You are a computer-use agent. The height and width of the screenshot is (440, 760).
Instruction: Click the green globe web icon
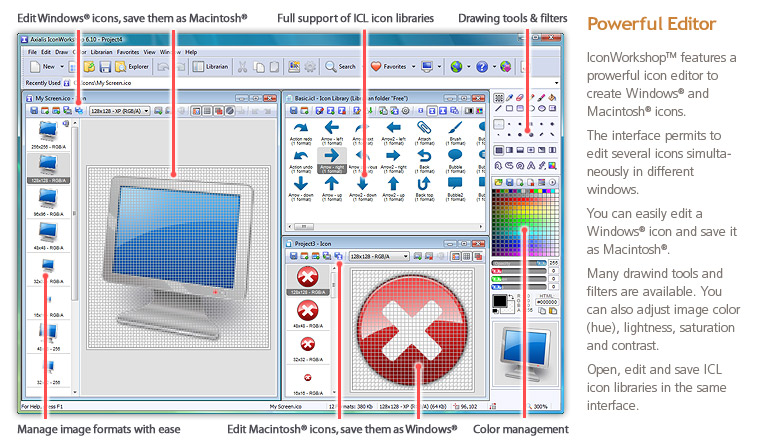click(456, 67)
